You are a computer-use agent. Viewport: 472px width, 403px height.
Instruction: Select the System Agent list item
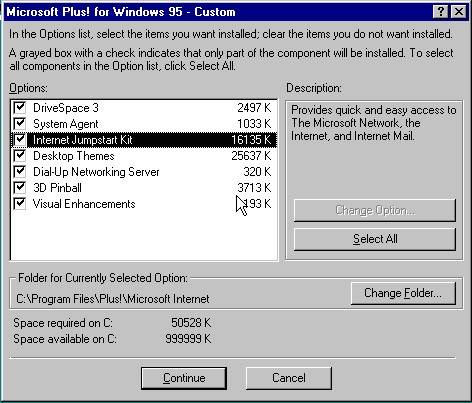pos(152,124)
